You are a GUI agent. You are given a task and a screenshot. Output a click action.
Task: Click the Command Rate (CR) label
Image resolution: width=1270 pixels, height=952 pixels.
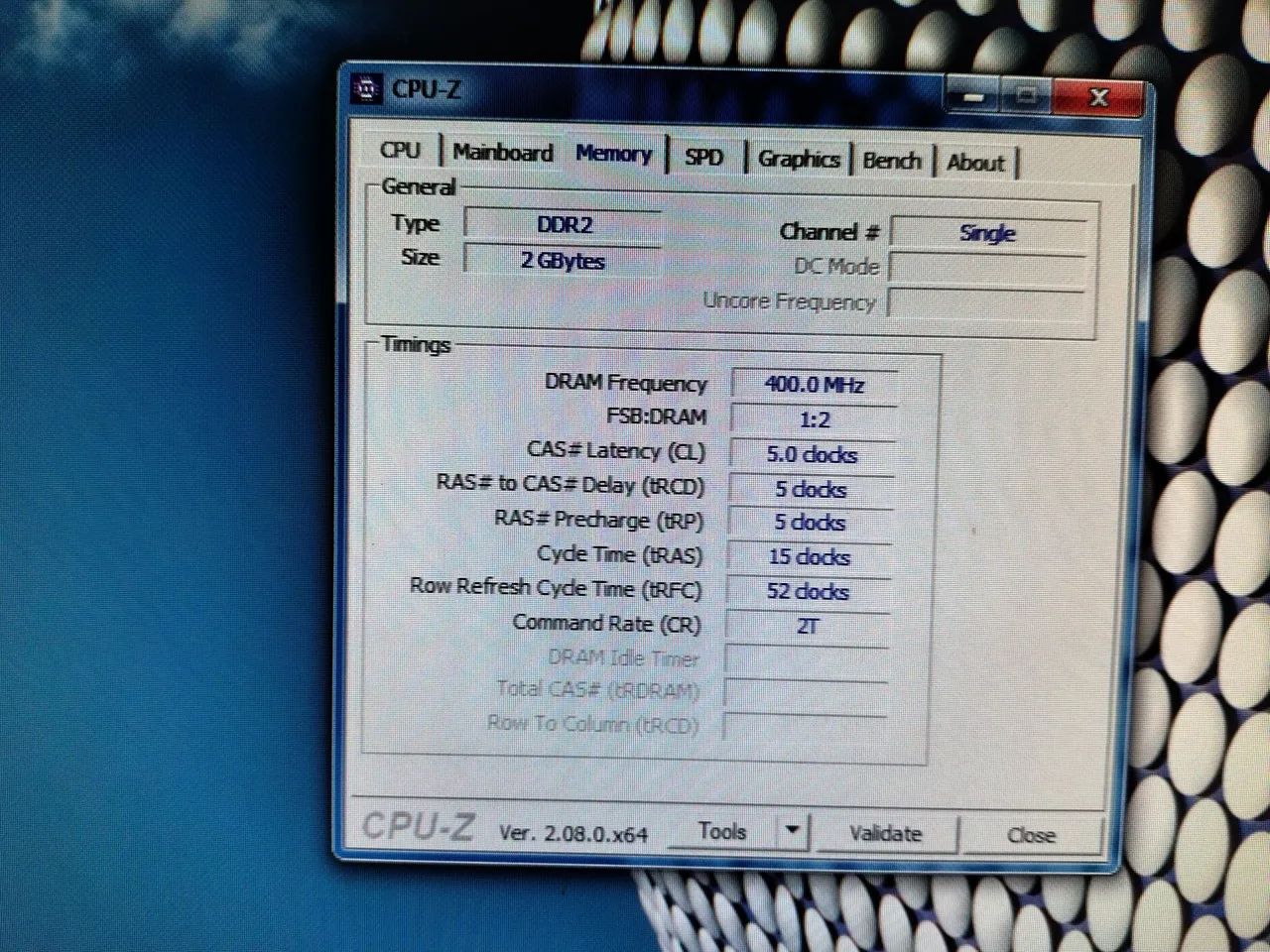pos(606,624)
